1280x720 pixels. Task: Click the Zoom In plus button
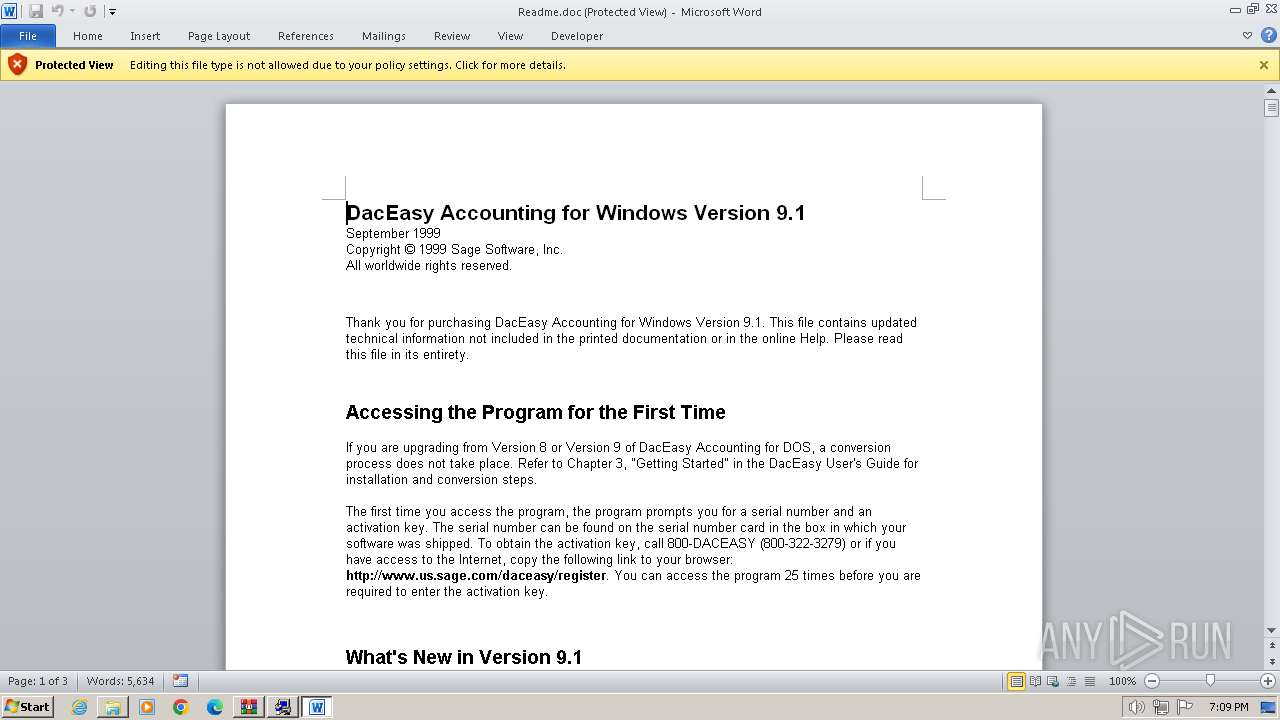click(x=1268, y=681)
